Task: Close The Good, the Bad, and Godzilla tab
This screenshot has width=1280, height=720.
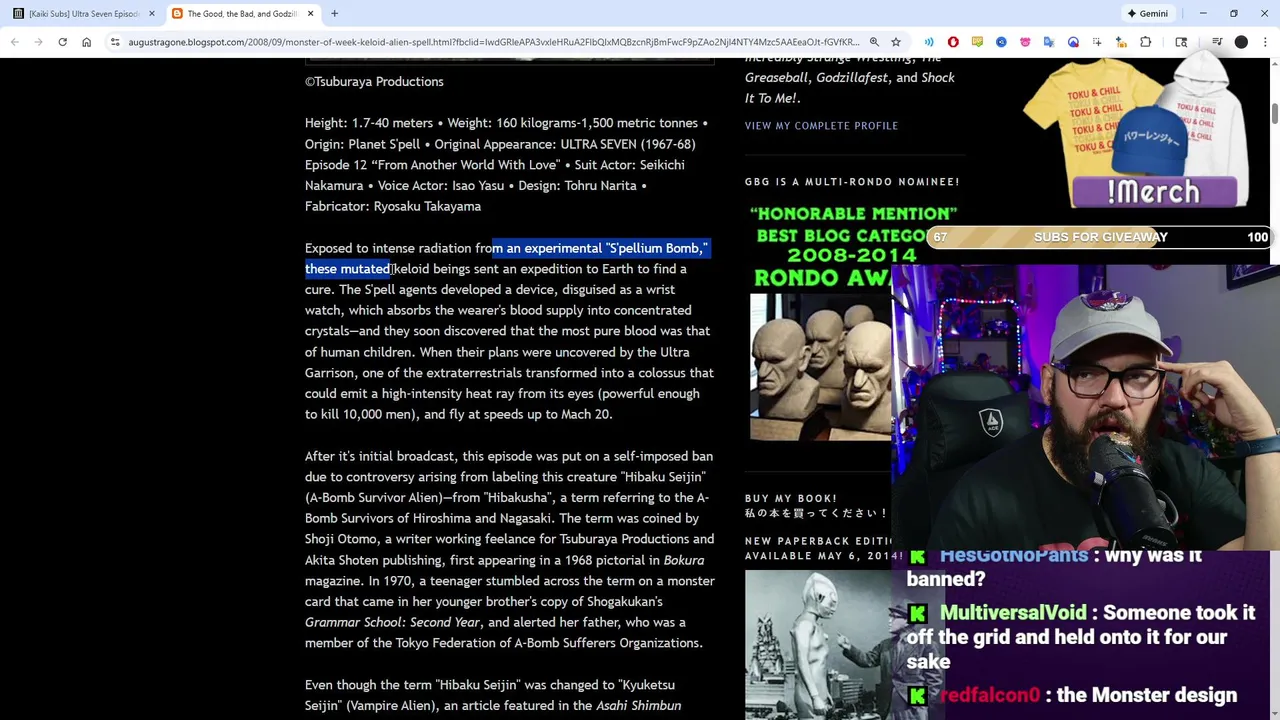Action: tap(310, 13)
